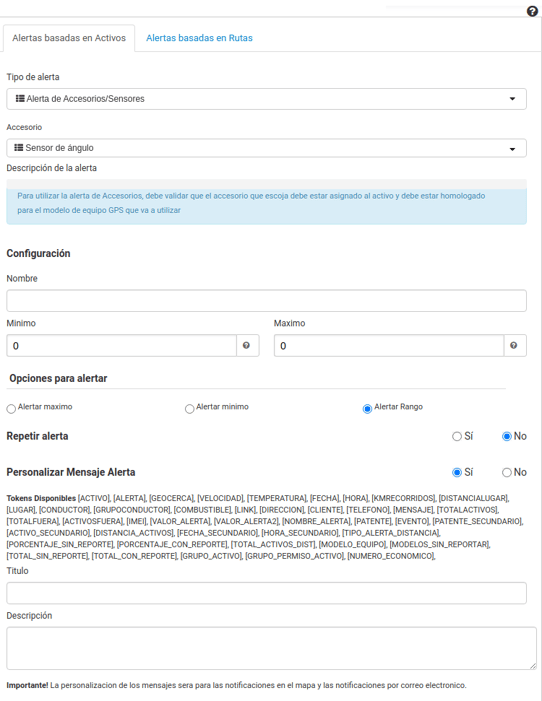Click the help icon beside Maximo field
542x701 pixels.
(514, 346)
